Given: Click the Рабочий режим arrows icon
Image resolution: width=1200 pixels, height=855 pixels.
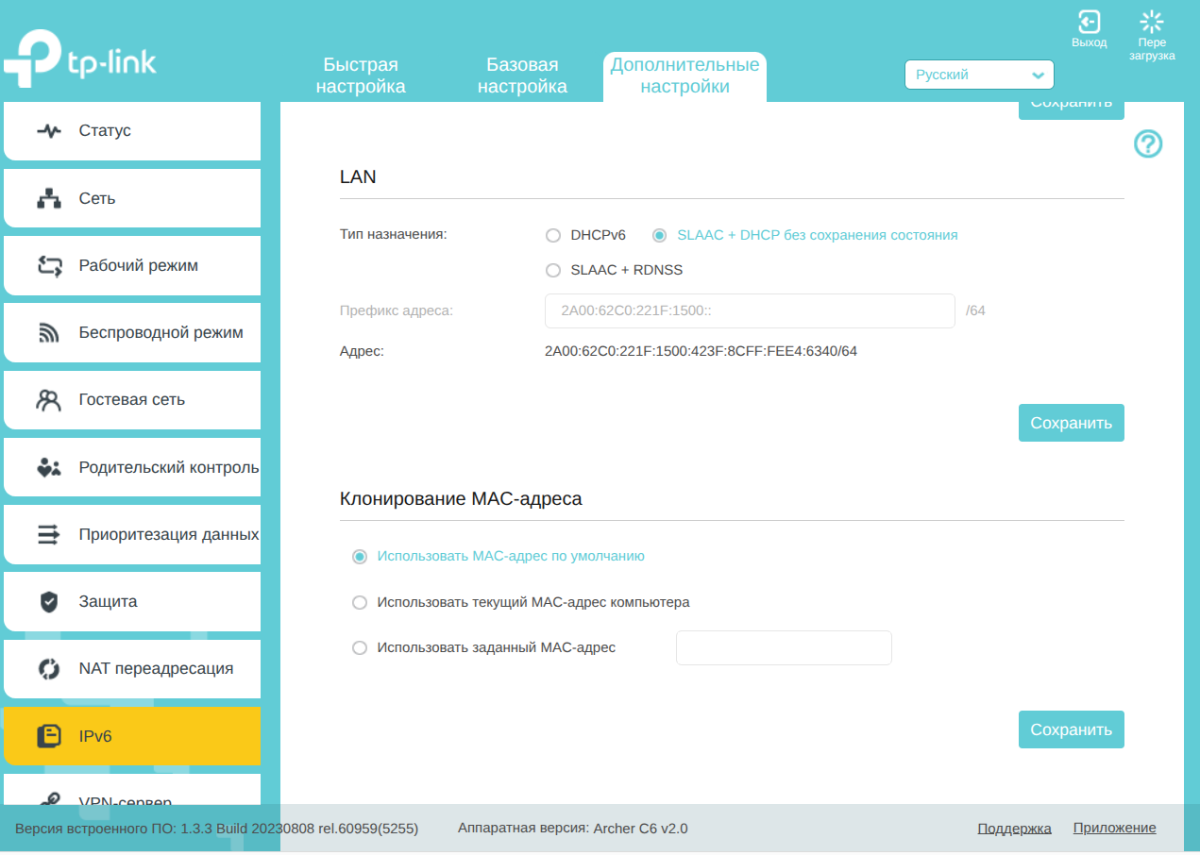Looking at the screenshot, I should 49,265.
